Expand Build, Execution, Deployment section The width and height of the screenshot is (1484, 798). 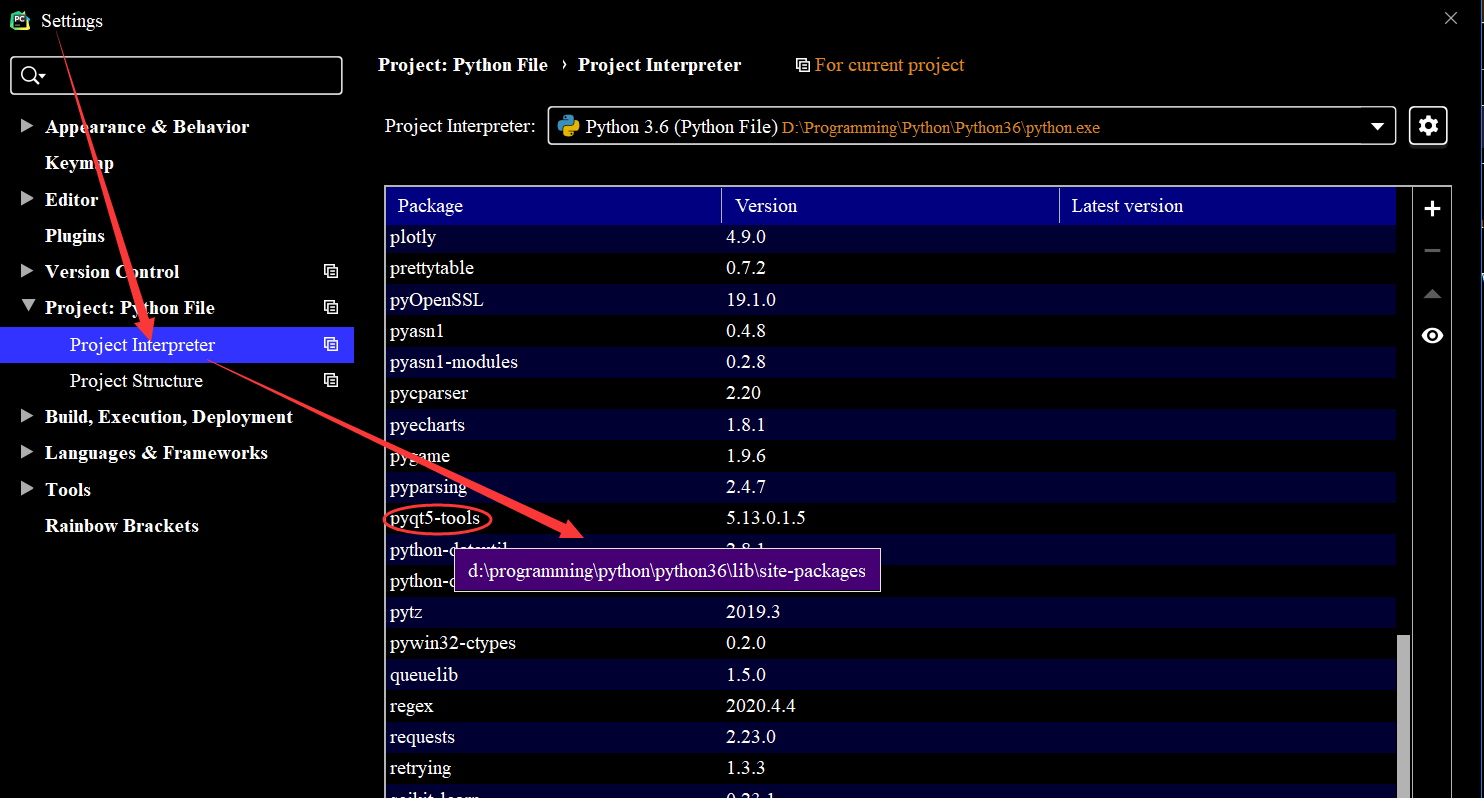[x=27, y=416]
